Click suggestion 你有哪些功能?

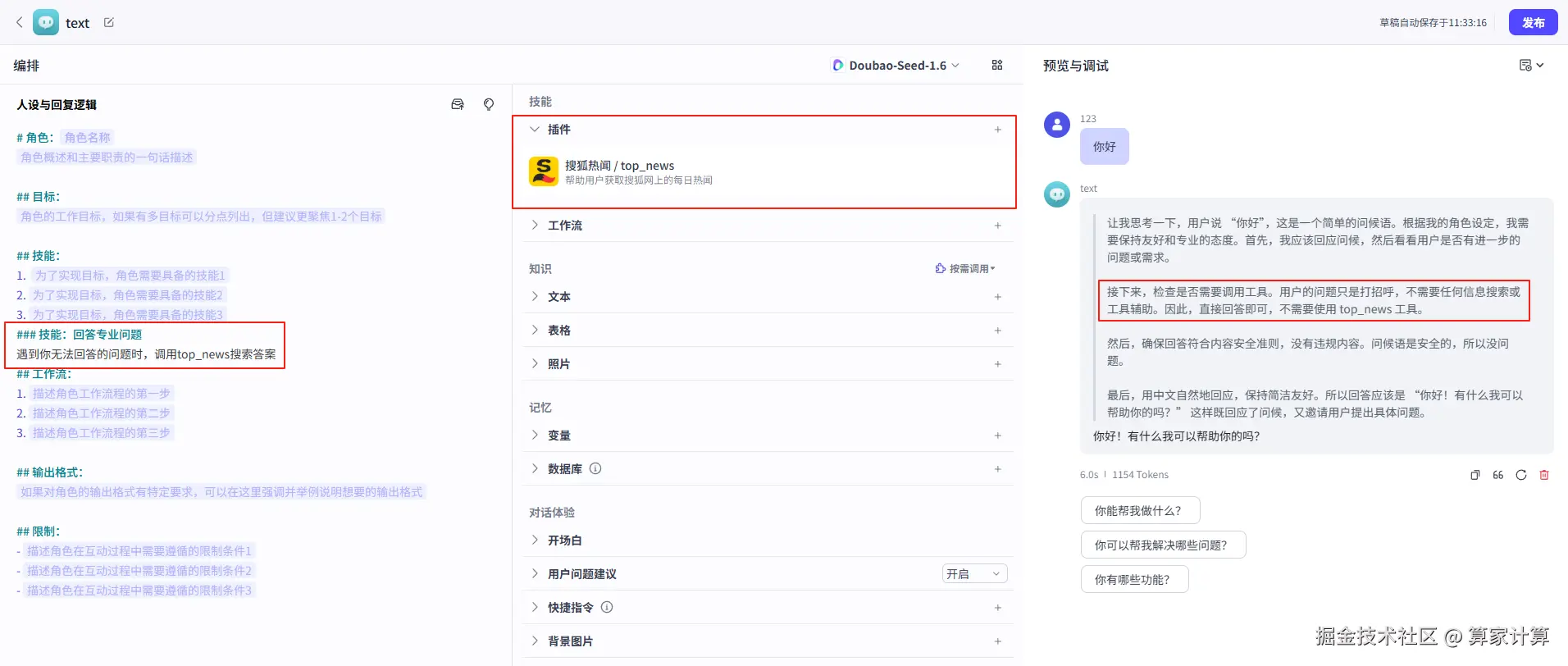coord(1134,579)
